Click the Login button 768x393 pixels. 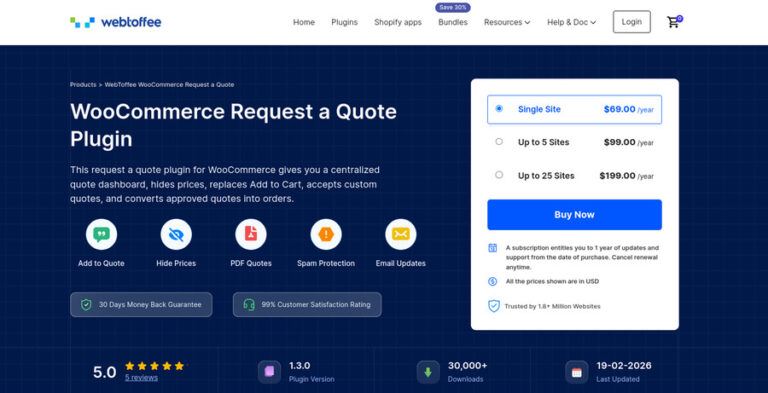point(631,22)
